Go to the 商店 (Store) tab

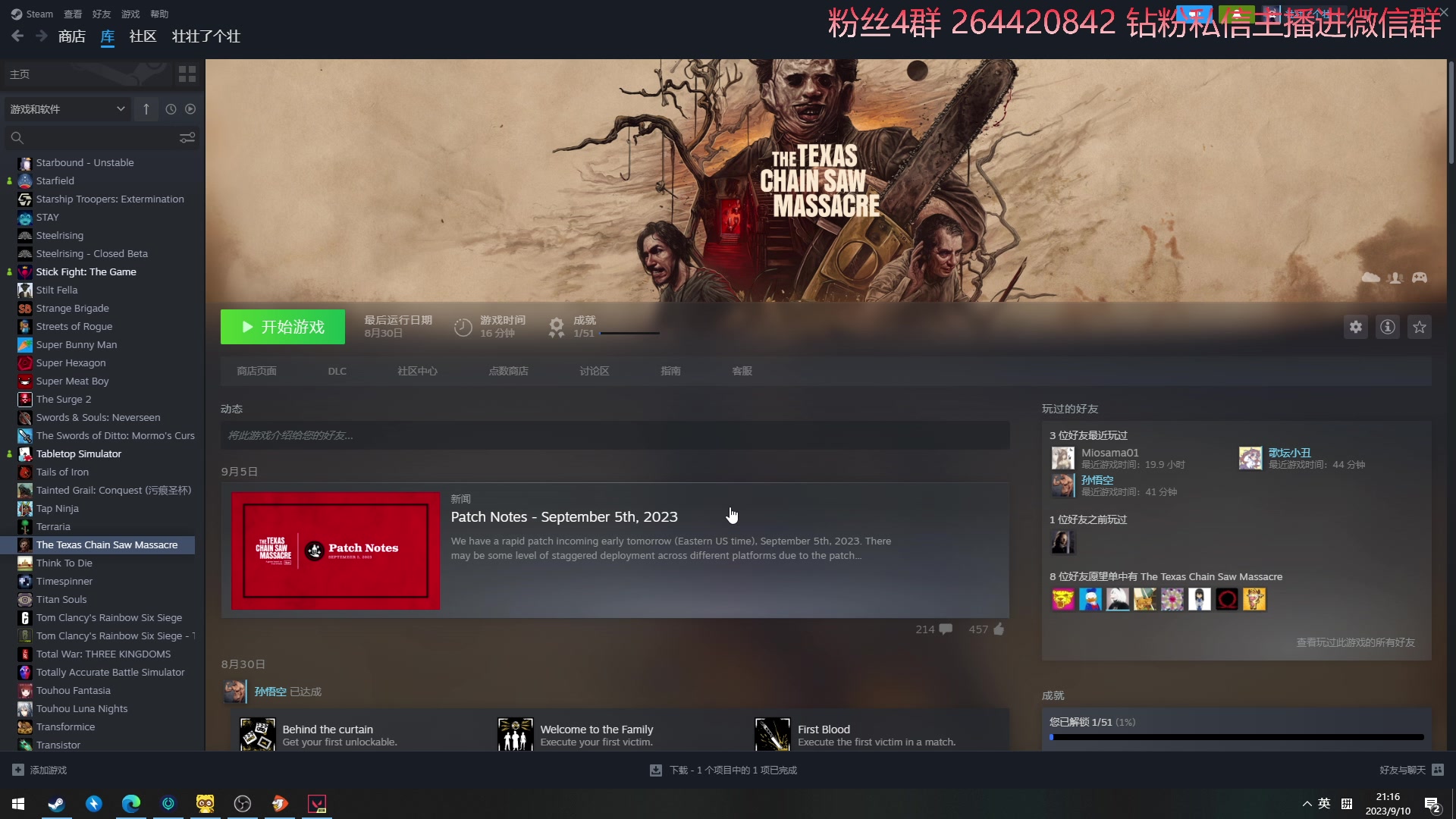(x=72, y=36)
